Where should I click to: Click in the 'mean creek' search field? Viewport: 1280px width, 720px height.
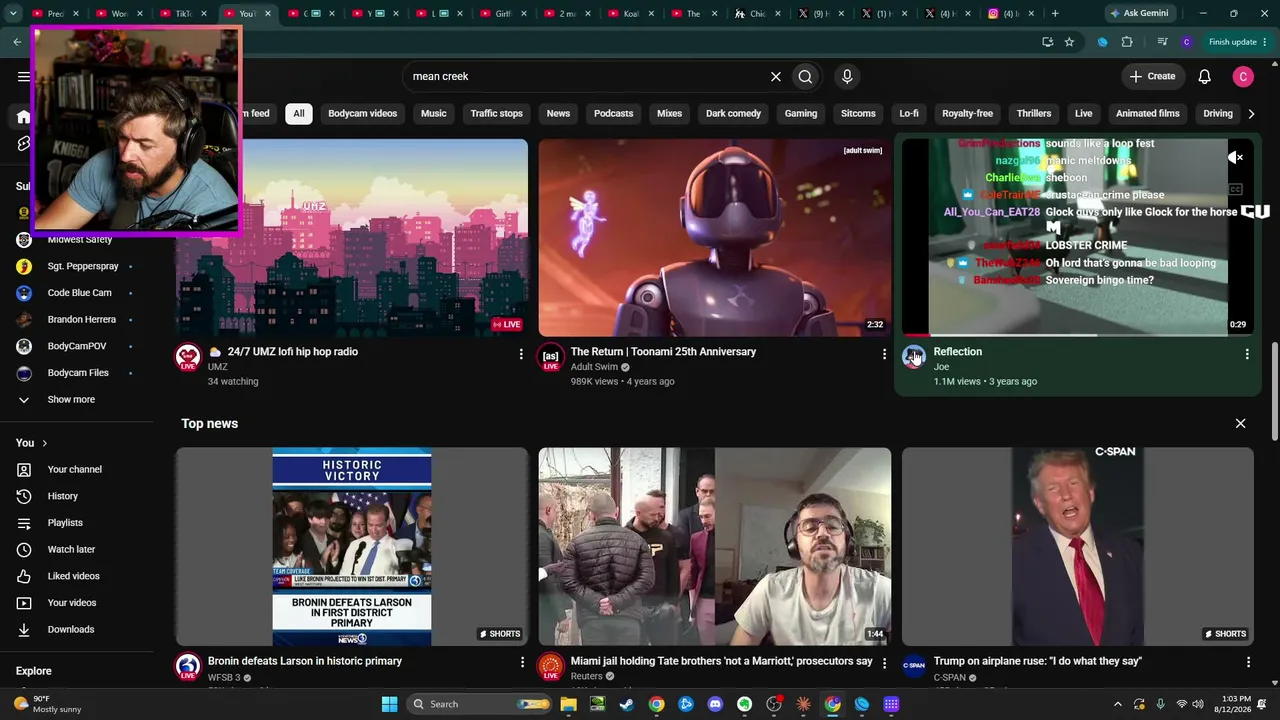[585, 76]
